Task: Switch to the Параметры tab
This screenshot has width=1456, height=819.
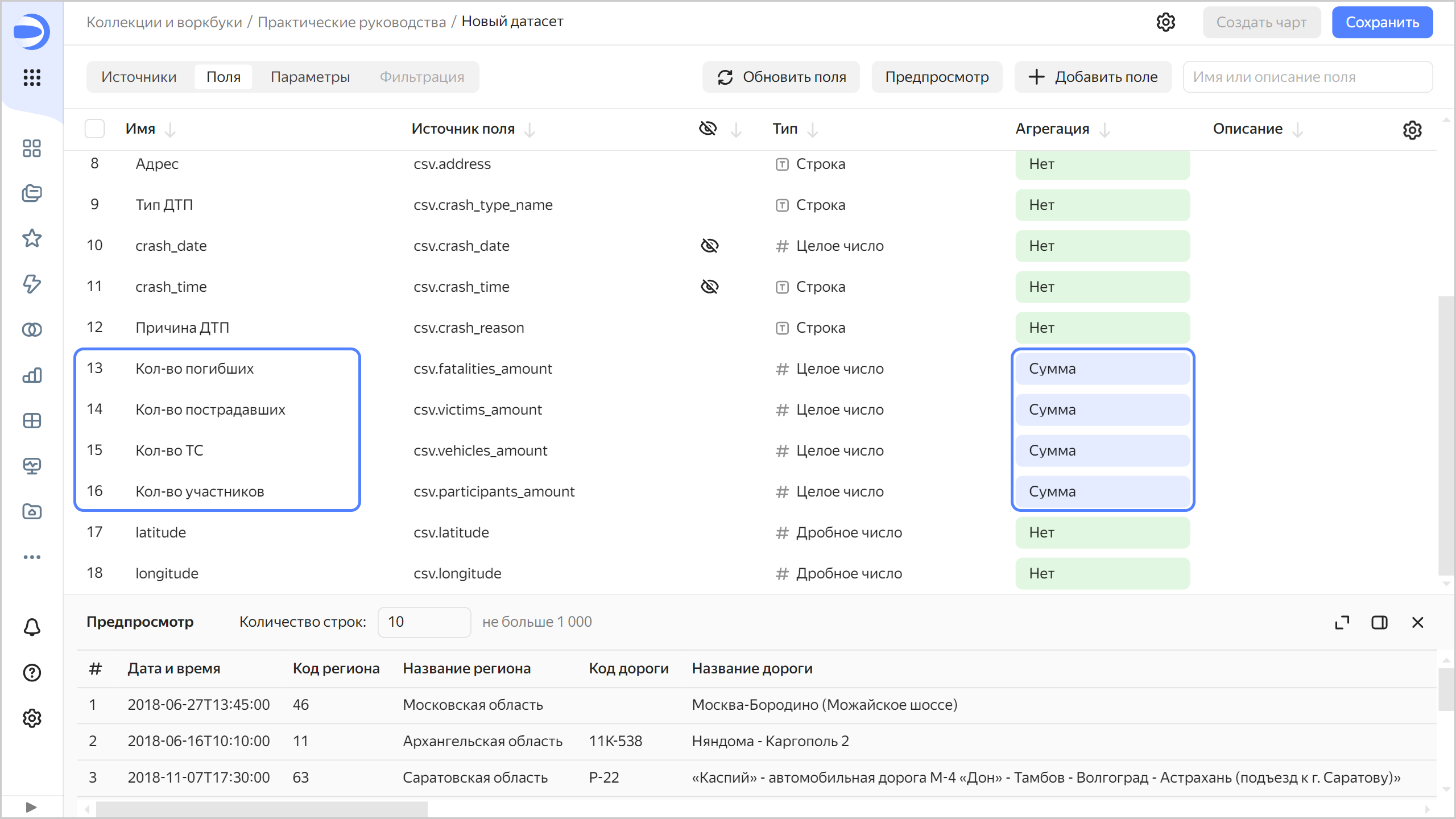Action: click(x=310, y=77)
